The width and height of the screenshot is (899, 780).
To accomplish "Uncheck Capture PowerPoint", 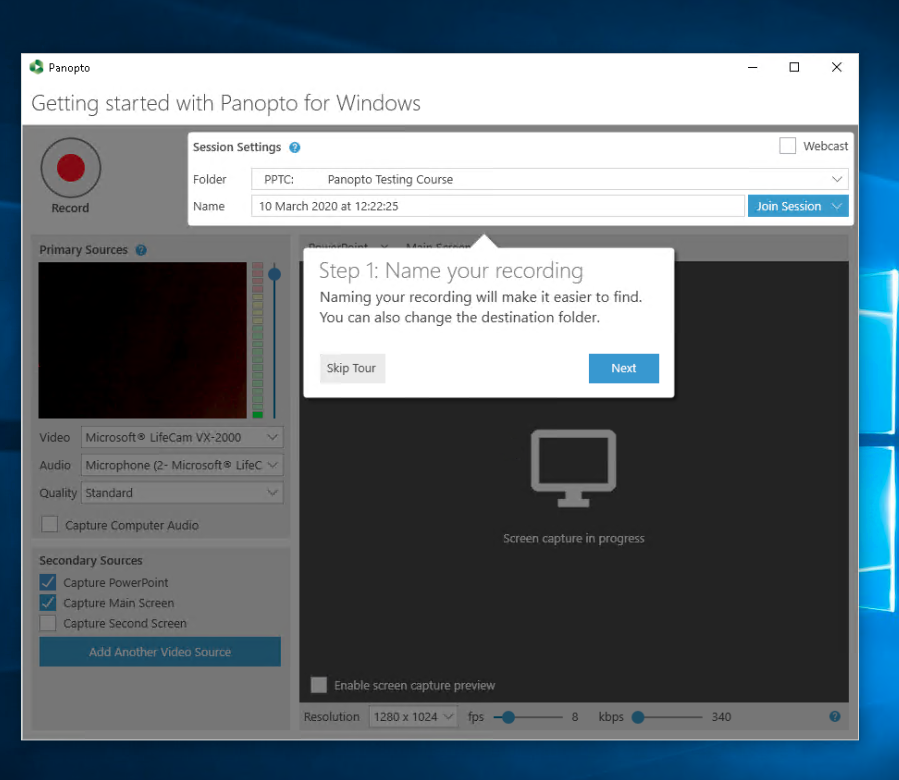I will (48, 582).
